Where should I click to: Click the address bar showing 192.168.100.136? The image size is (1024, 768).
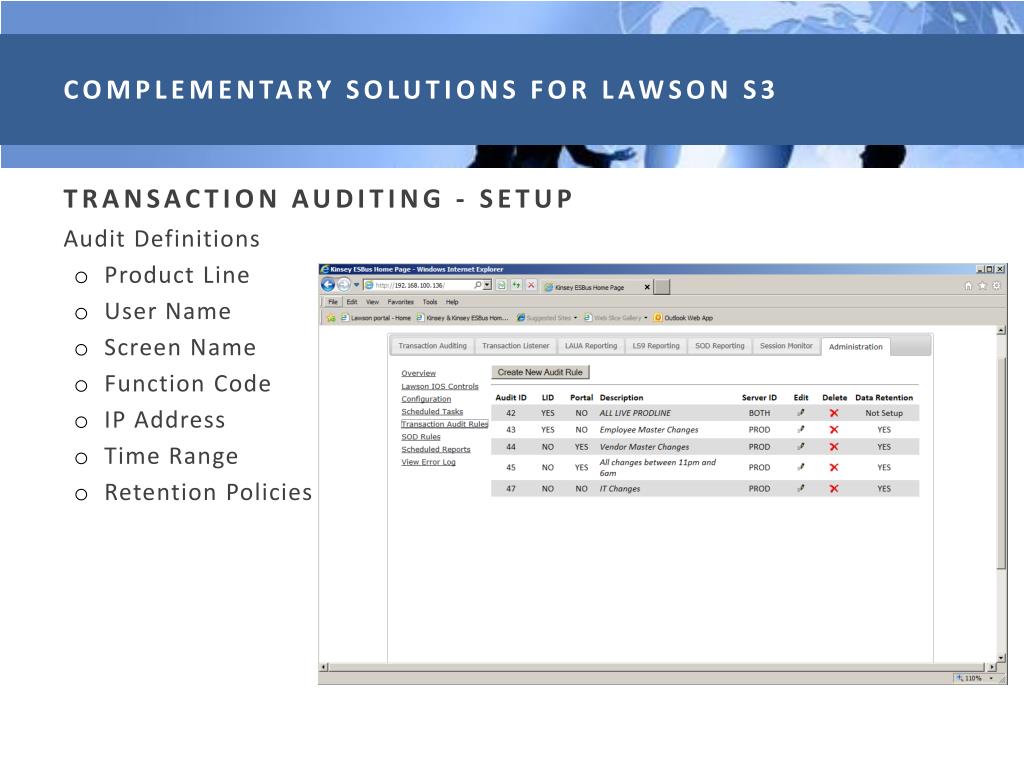[423, 285]
